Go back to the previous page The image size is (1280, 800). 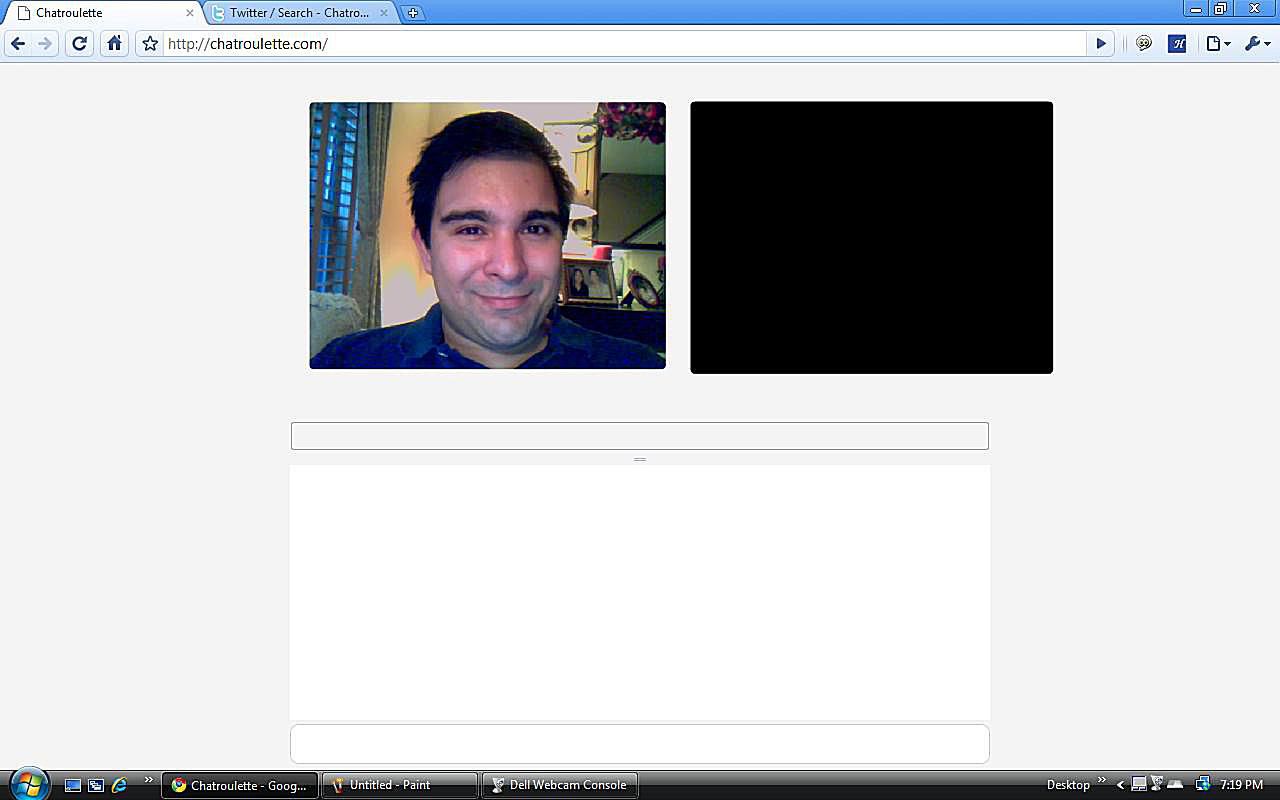coord(18,44)
